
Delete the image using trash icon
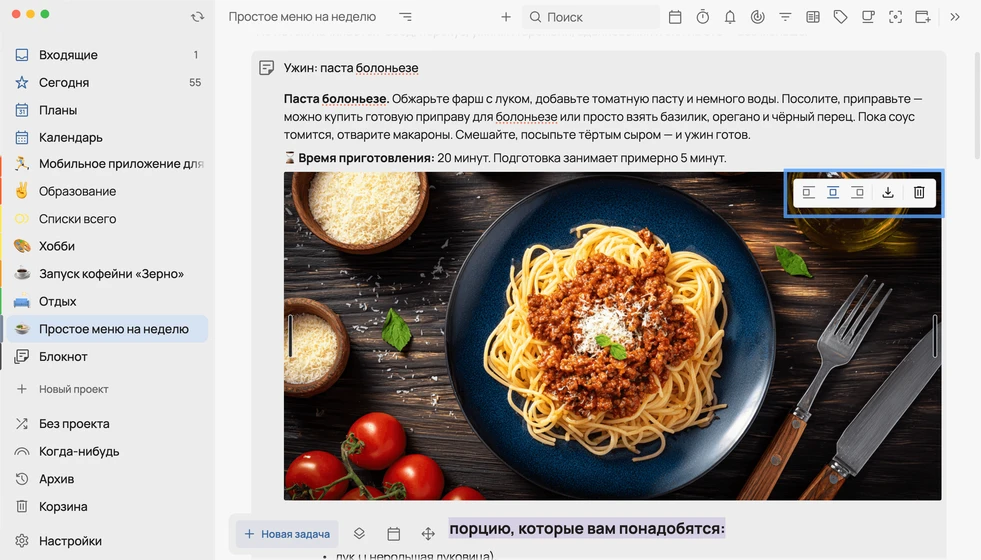pyautogui.click(x=919, y=192)
